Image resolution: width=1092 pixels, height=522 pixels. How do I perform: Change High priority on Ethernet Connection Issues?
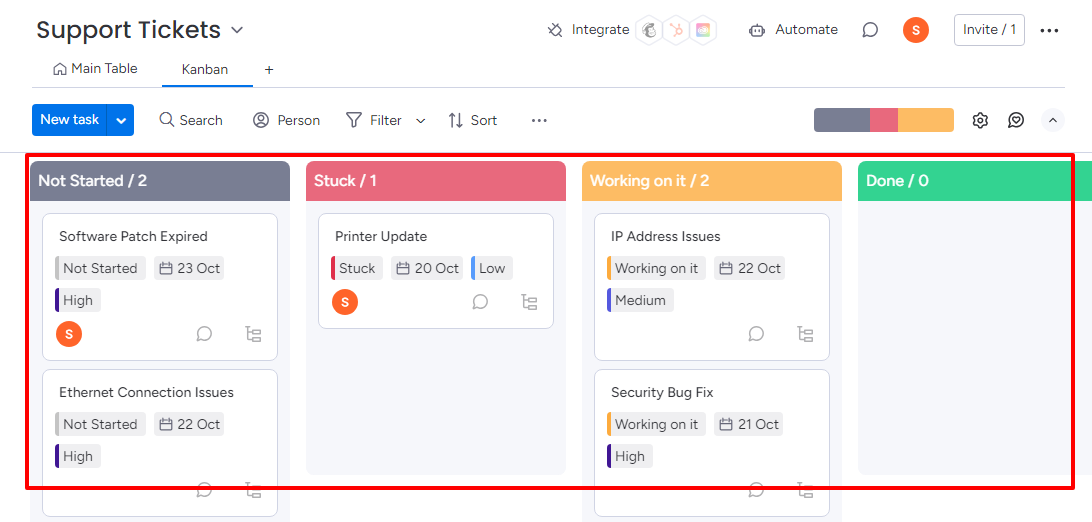click(78, 457)
